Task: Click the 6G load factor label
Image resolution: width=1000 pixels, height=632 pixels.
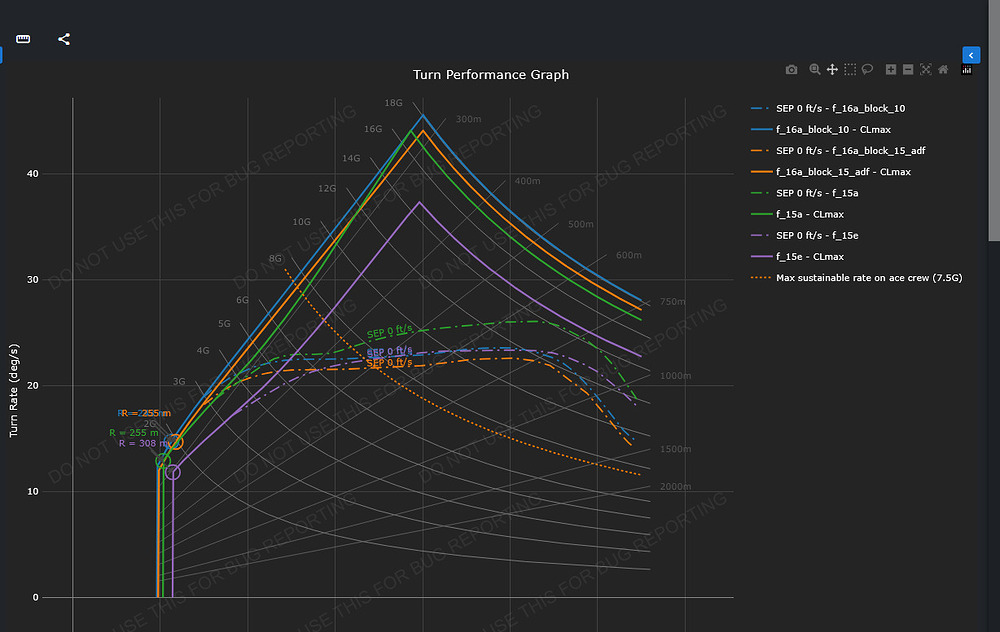Action: [242, 300]
